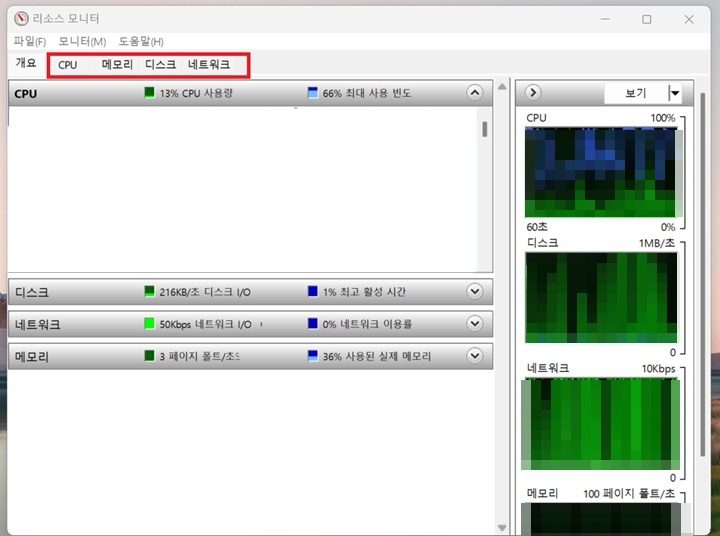Collapse the graph pane with arrow button
The width and height of the screenshot is (720, 536).
[x=533, y=93]
